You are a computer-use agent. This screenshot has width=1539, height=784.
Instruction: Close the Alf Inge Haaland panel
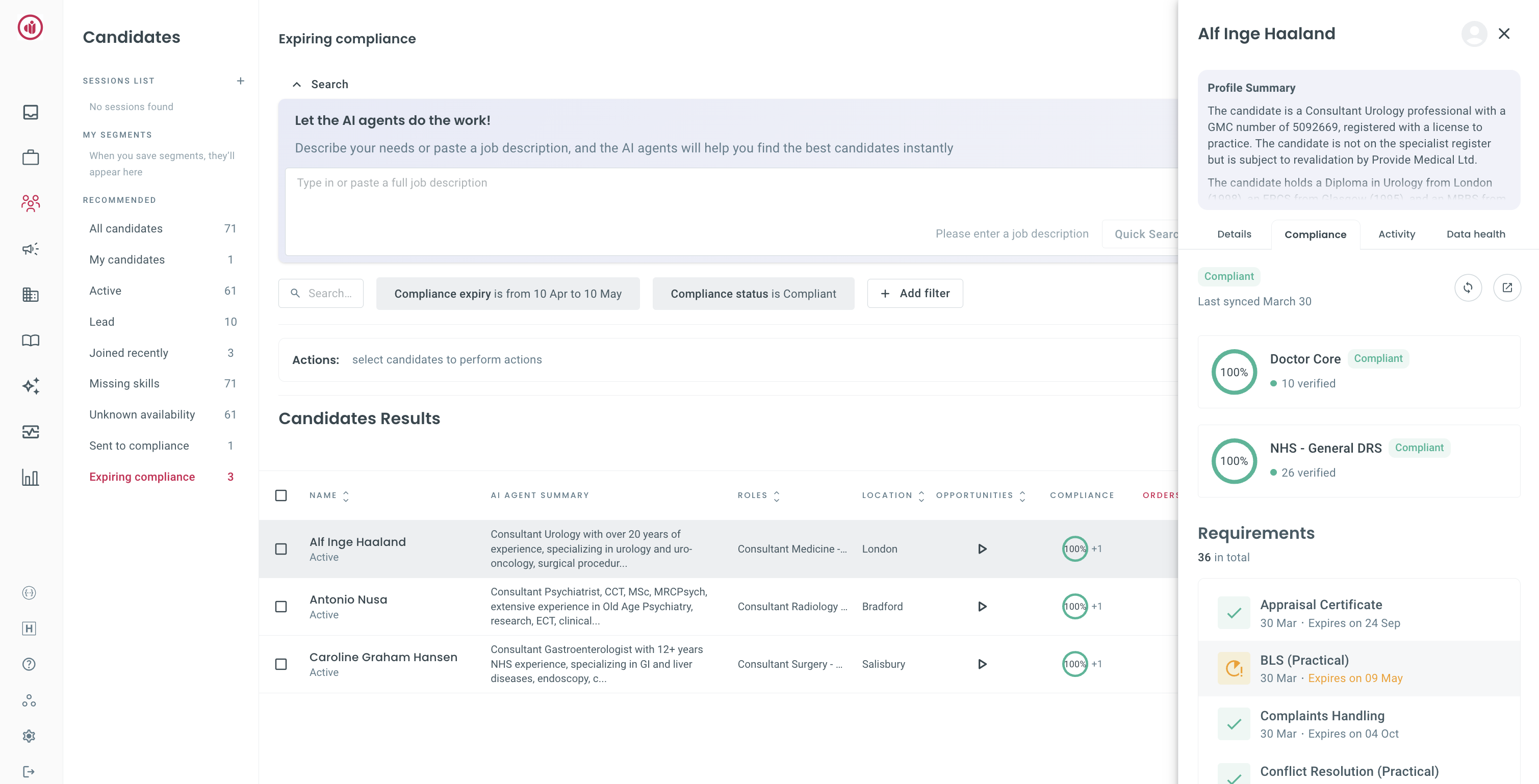(x=1504, y=34)
